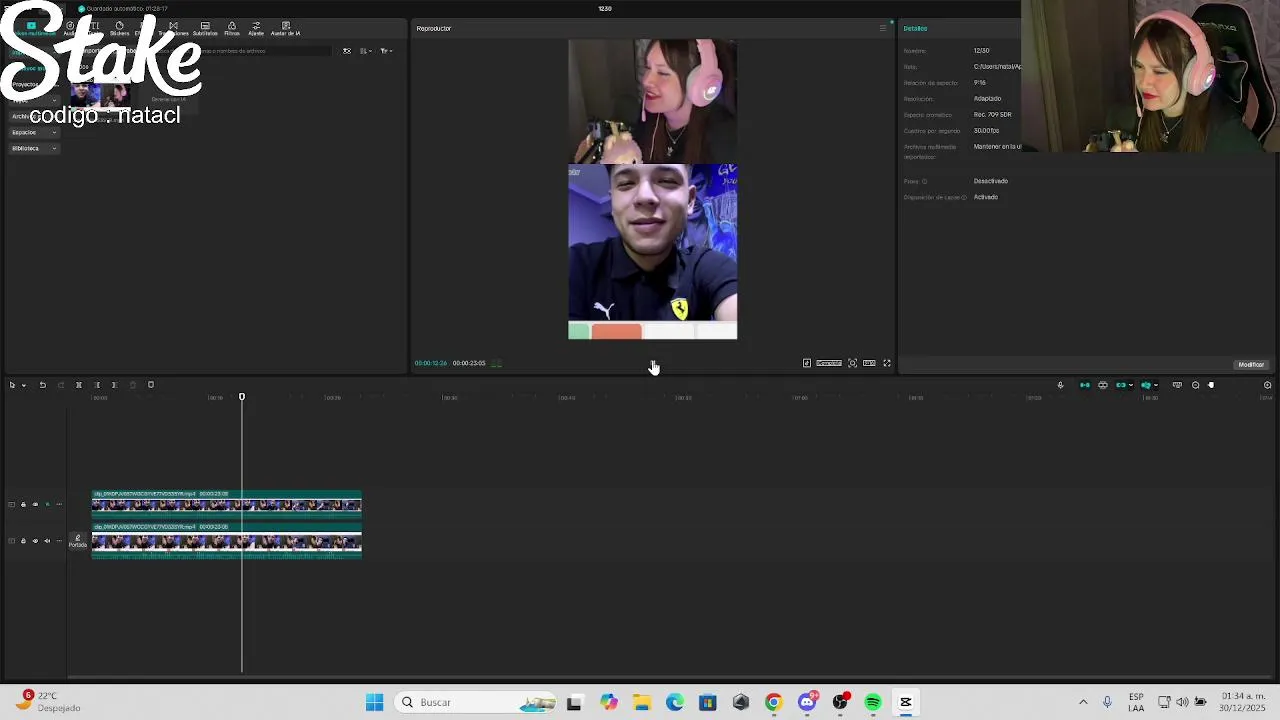Select the lower main-track clip
Image resolution: width=1280 pixels, height=720 pixels.
[x=226, y=539]
